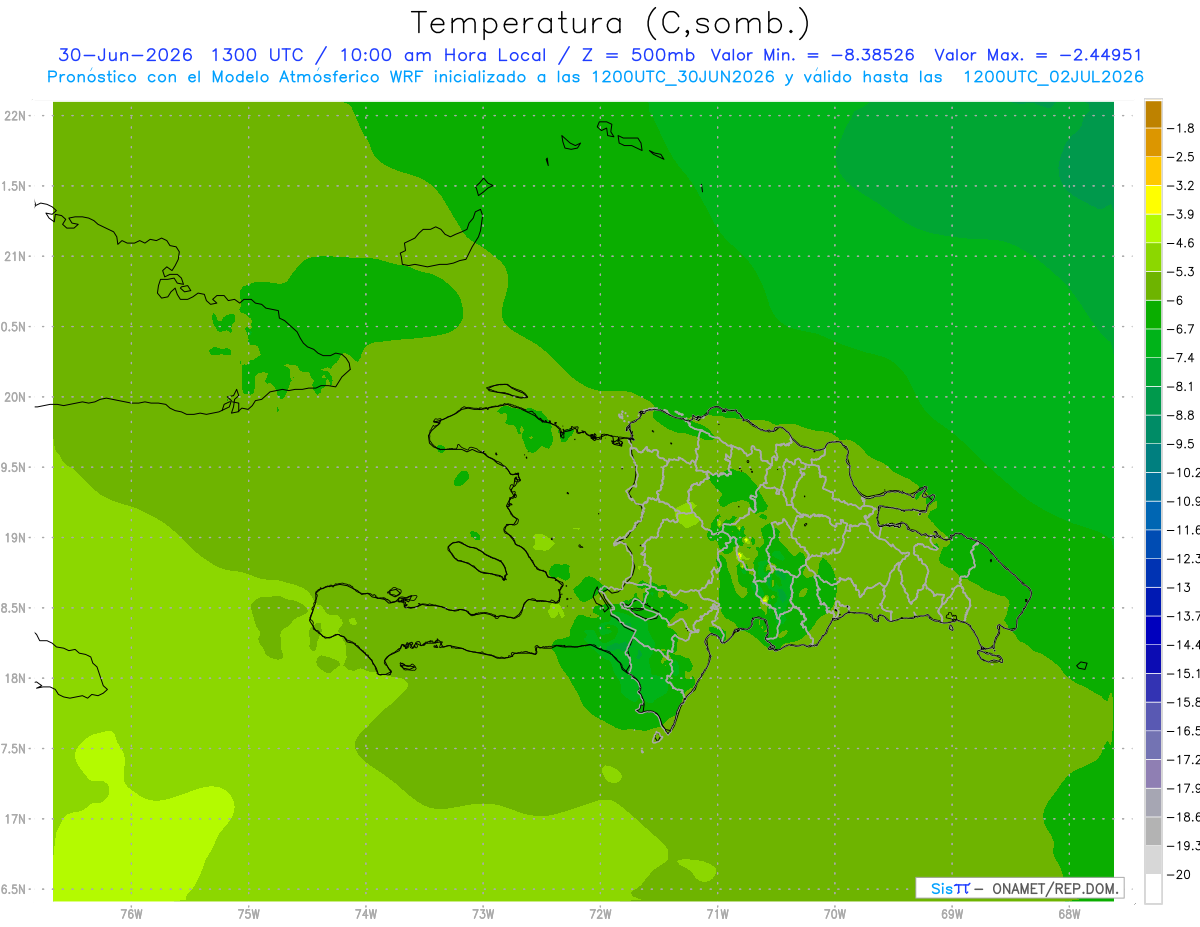Click the "17N" latitude label
This screenshot has height=927, width=1200.
[15, 819]
